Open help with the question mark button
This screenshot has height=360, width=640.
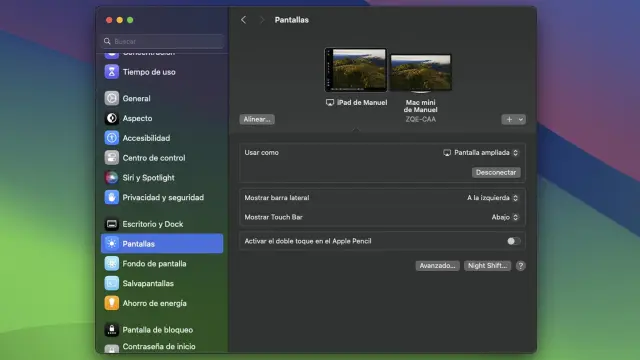tap(520, 266)
